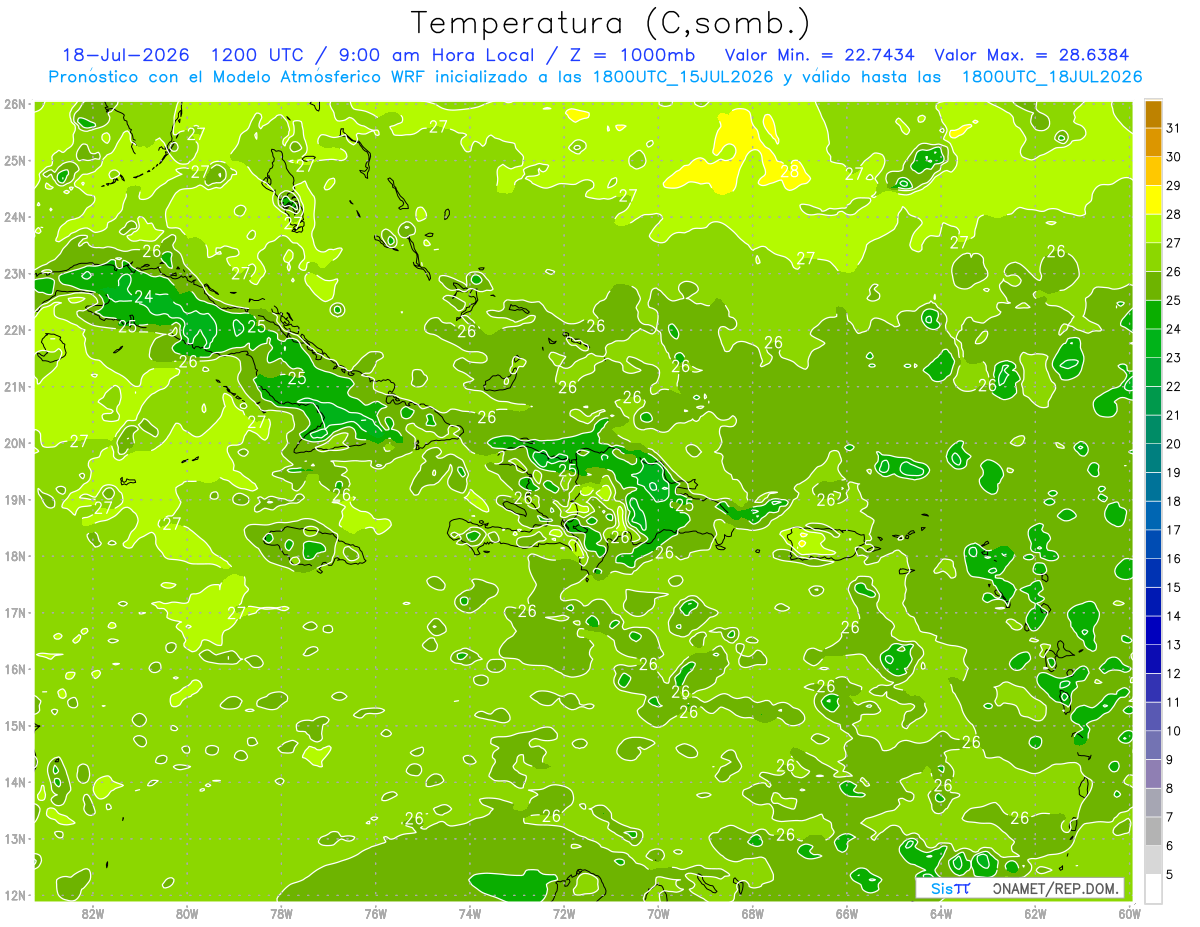Viewport: 1200px width, 927px height.
Task: Click the "Valor Min. = 22.7434" readout
Action: [x=821, y=55]
